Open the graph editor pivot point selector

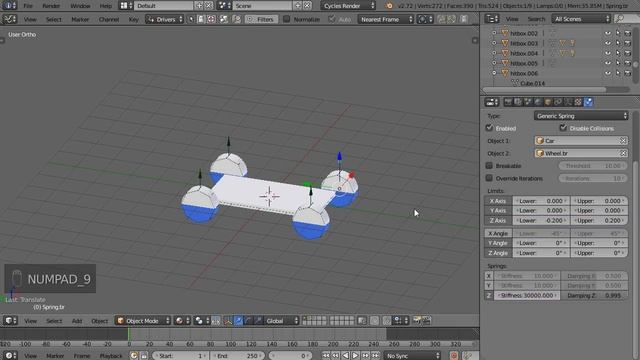(x=425, y=19)
